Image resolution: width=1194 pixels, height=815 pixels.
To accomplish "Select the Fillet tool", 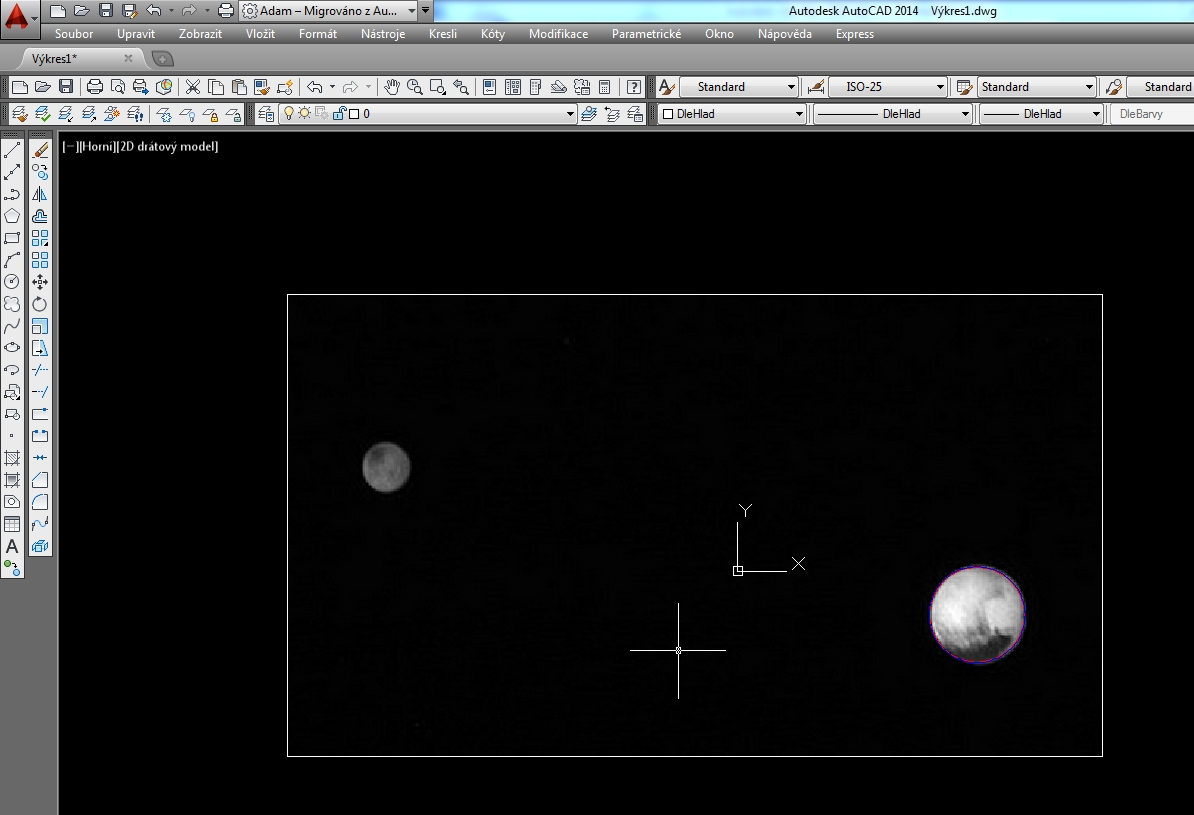I will [40, 502].
